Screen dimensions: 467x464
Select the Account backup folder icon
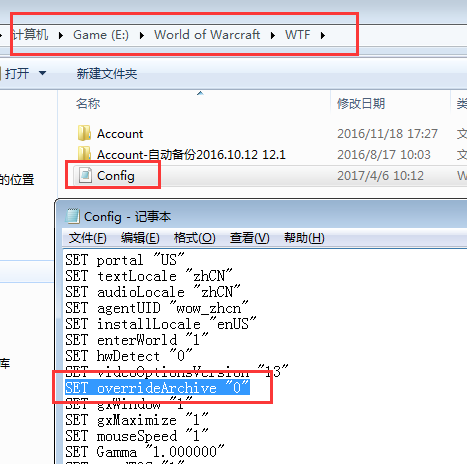[84, 153]
